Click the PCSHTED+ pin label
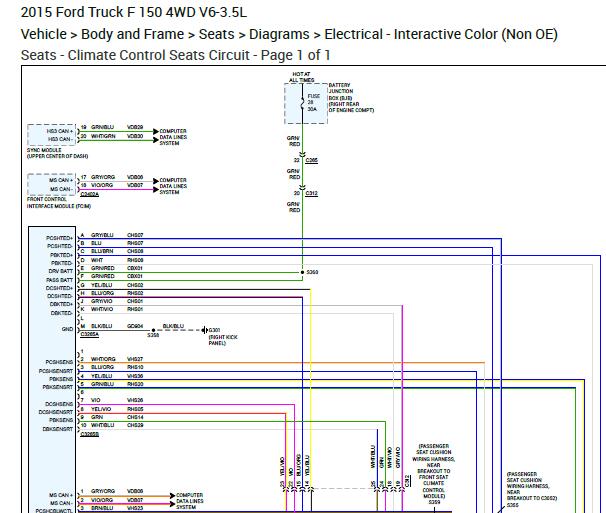The width and height of the screenshot is (606, 513). (60, 238)
